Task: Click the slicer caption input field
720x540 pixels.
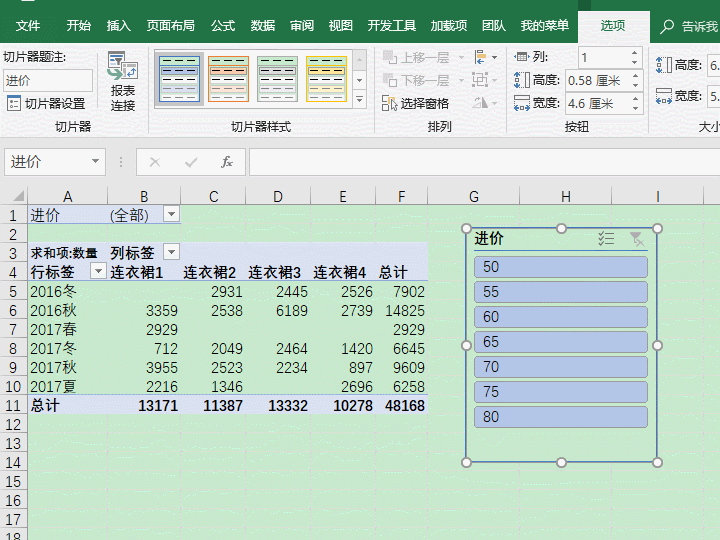Action: [47, 80]
